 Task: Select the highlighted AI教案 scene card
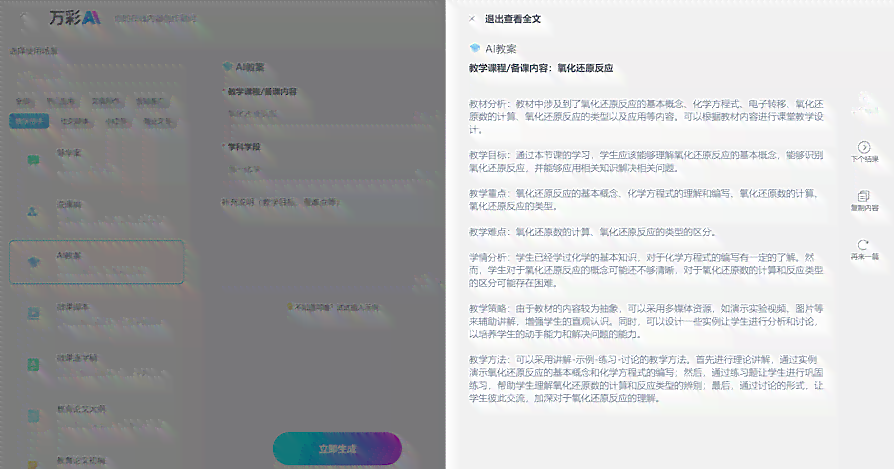96,262
